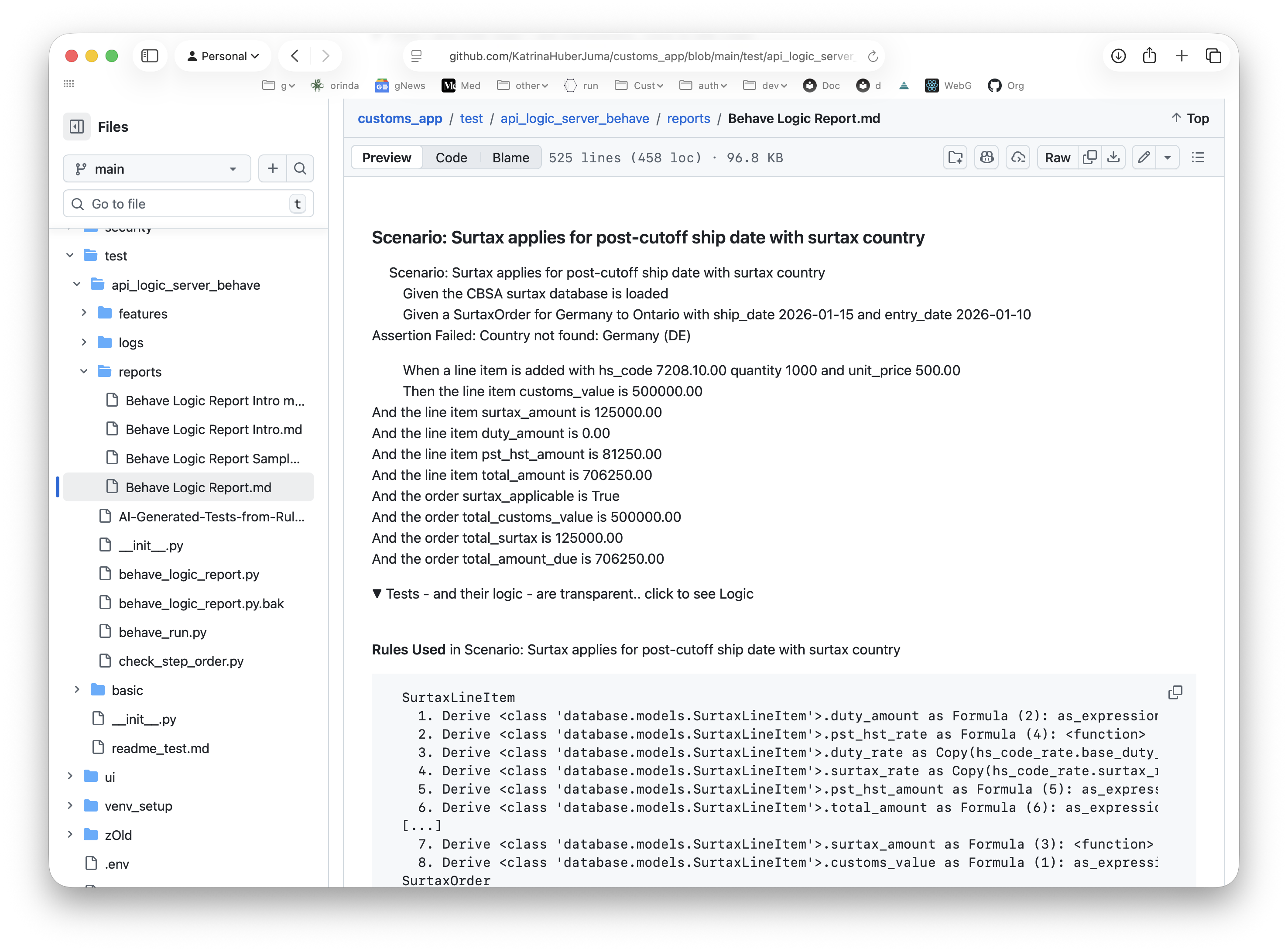Switch to the Blame tab
This screenshot has height=952, width=1288.
pyautogui.click(x=510, y=158)
